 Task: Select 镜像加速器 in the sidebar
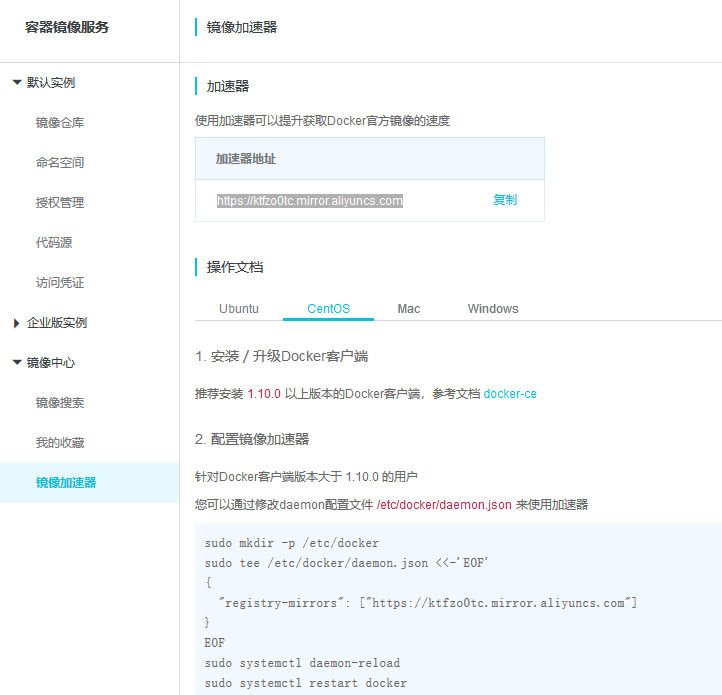[x=66, y=483]
